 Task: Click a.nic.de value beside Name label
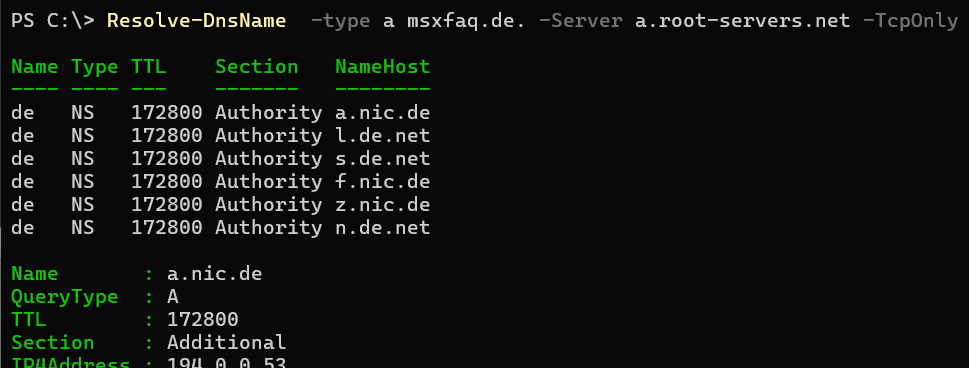214,274
